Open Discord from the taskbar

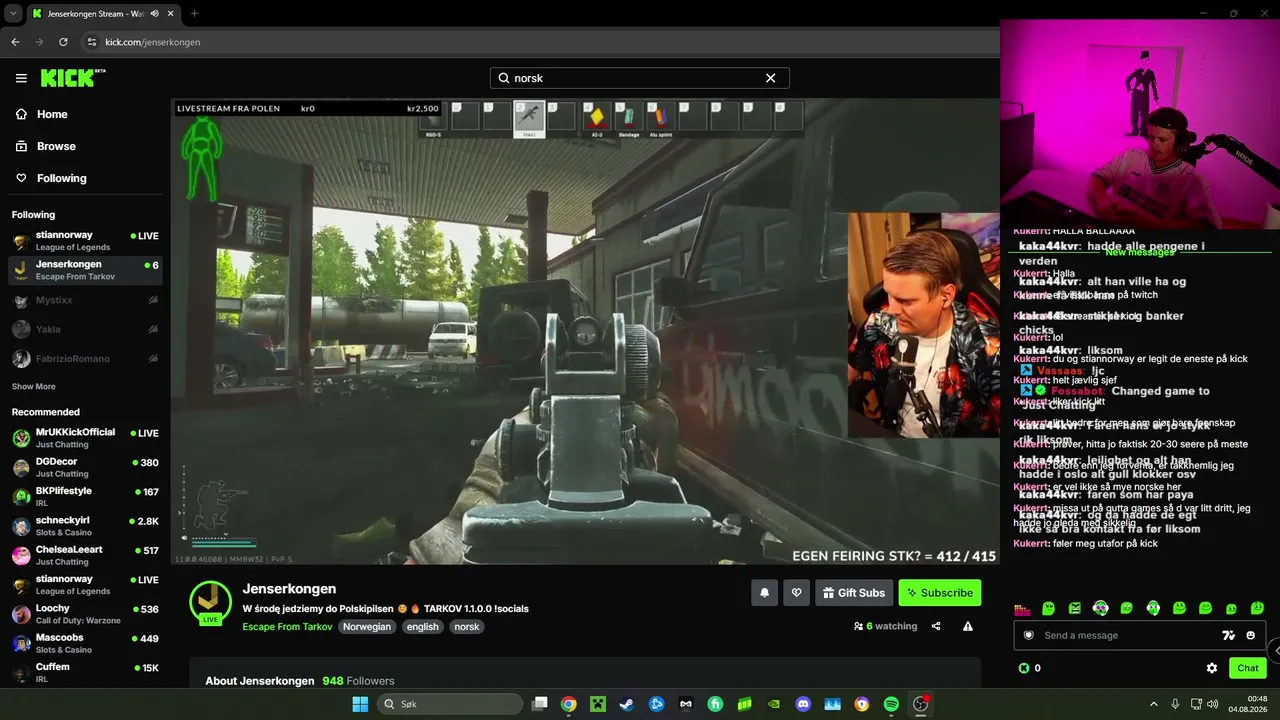tap(803, 704)
